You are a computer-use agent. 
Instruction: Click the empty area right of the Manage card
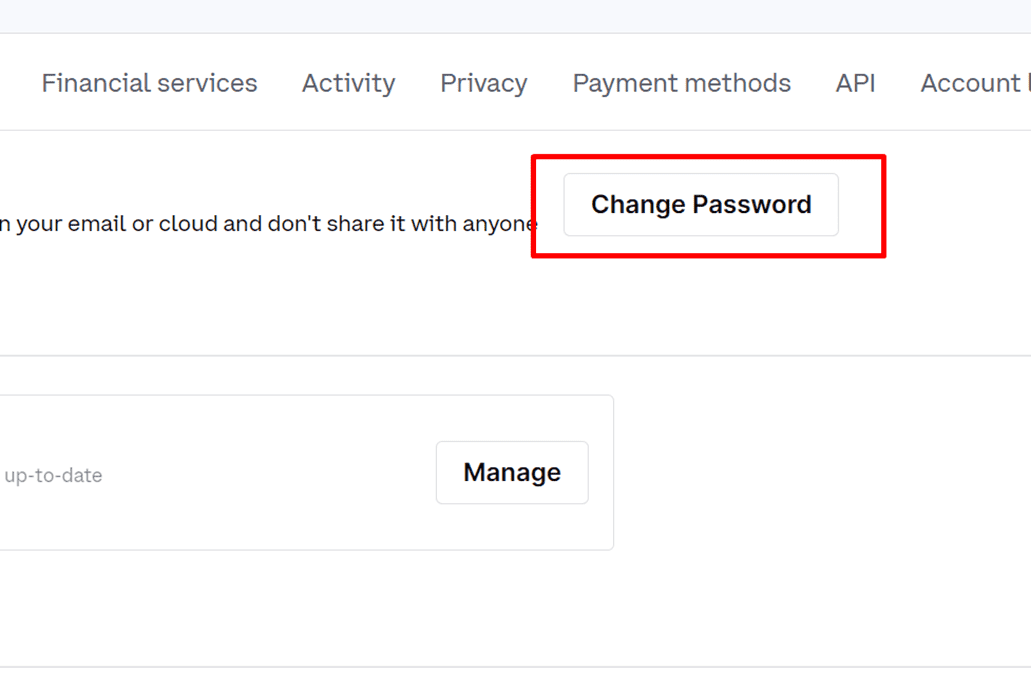tap(820, 472)
